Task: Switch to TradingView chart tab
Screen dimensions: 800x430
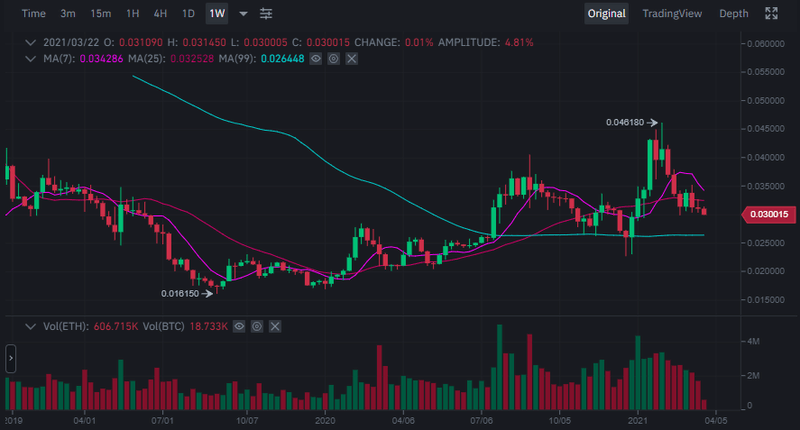Action: 672,14
